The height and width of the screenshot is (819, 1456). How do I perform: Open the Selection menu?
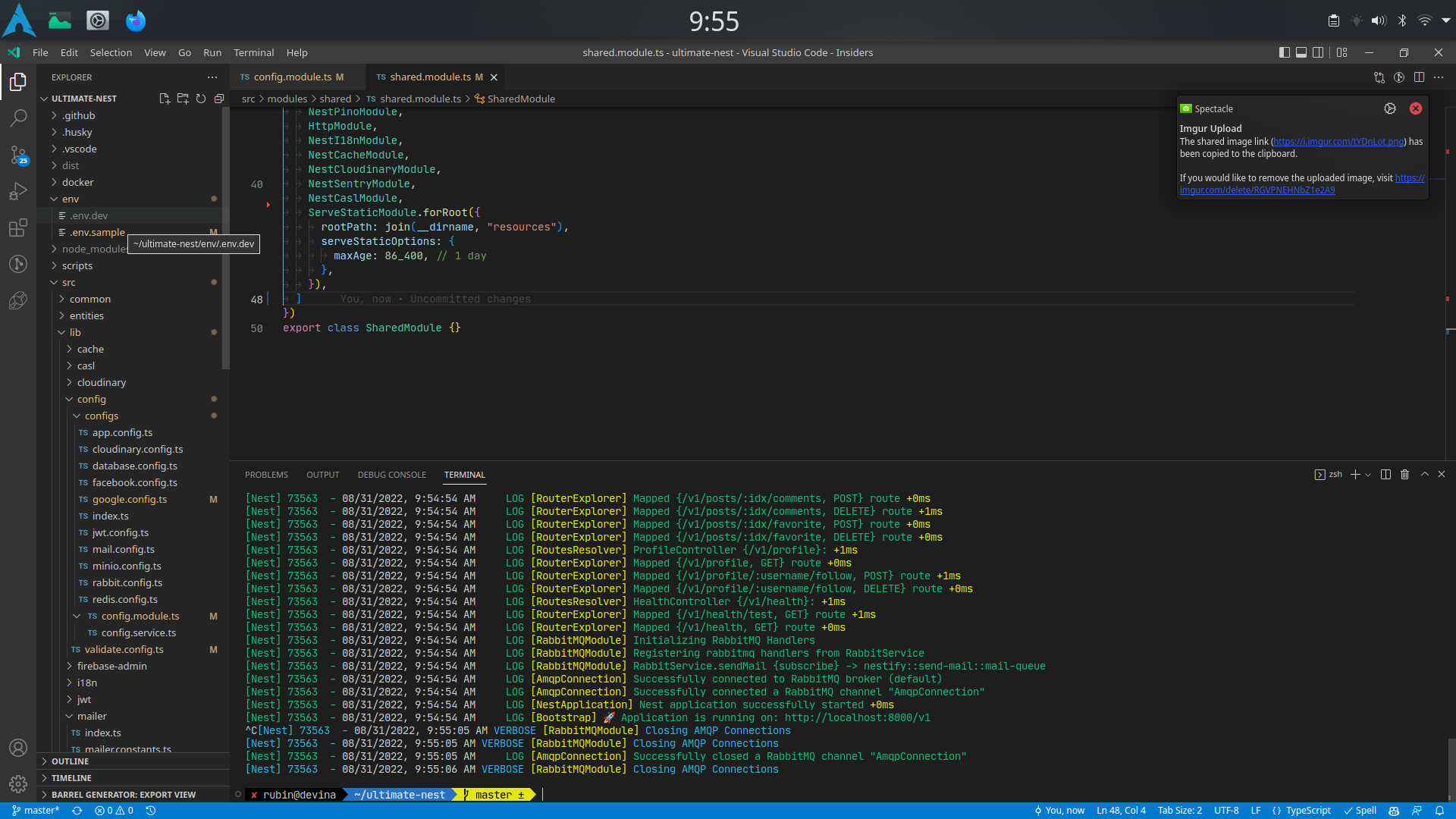click(x=111, y=52)
